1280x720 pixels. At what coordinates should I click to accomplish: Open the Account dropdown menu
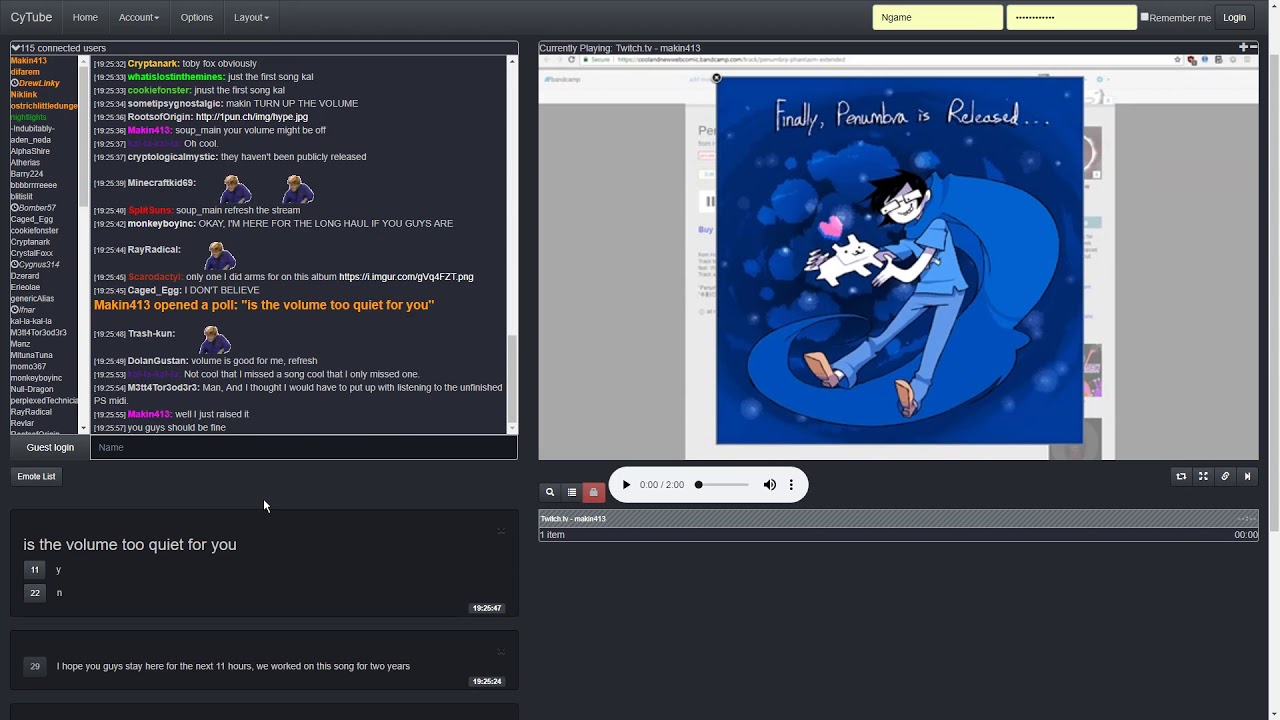[x=139, y=17]
